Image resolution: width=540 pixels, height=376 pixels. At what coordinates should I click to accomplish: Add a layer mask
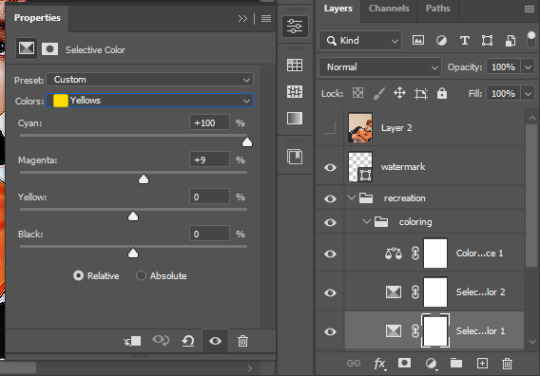click(x=404, y=363)
